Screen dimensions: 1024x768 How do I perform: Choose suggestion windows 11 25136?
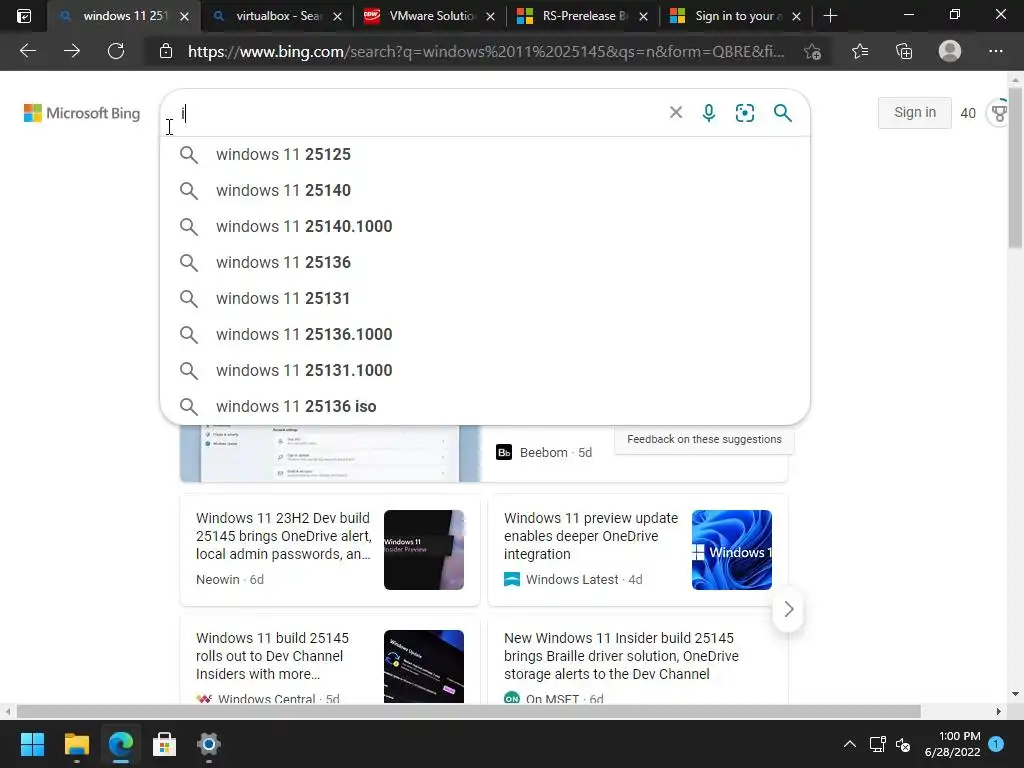point(485,263)
